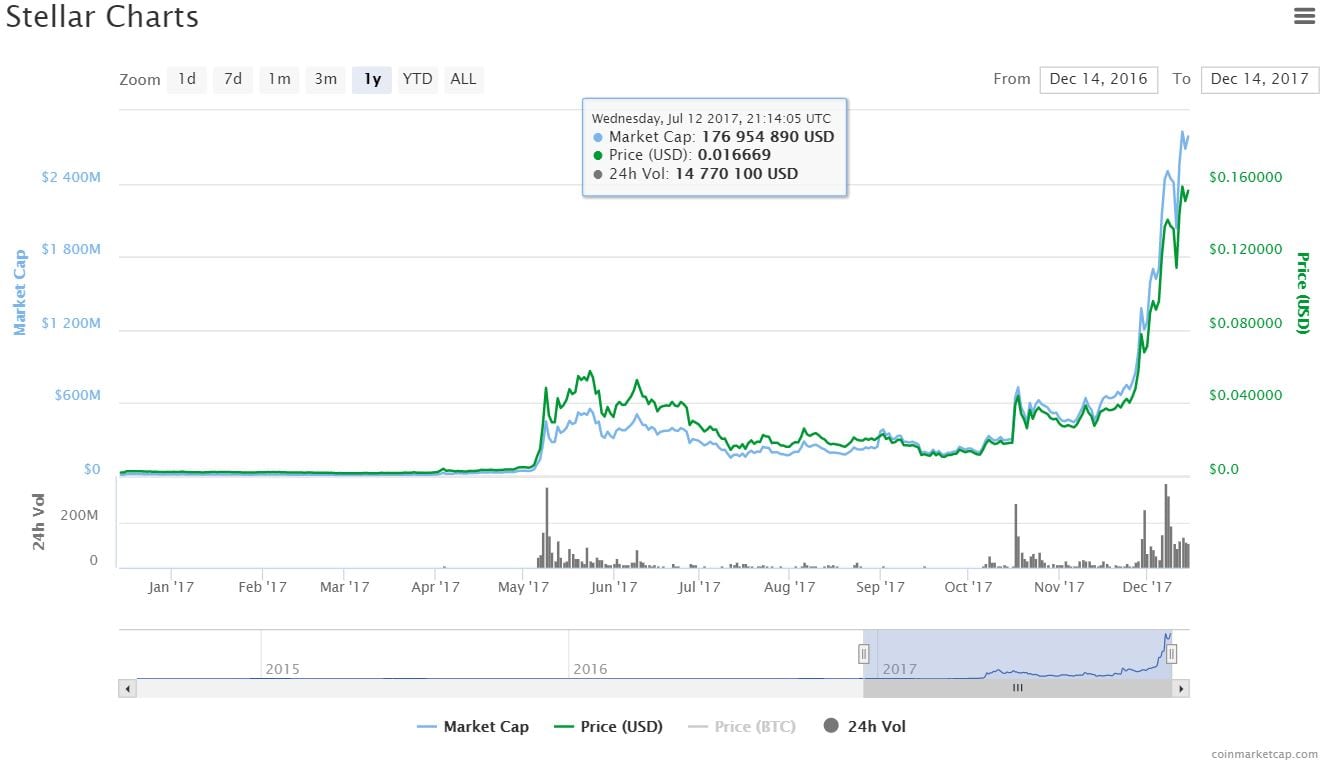Viewport: 1326px width, 760px height.
Task: Toggle 24h Vol series in legend
Action: (864, 727)
